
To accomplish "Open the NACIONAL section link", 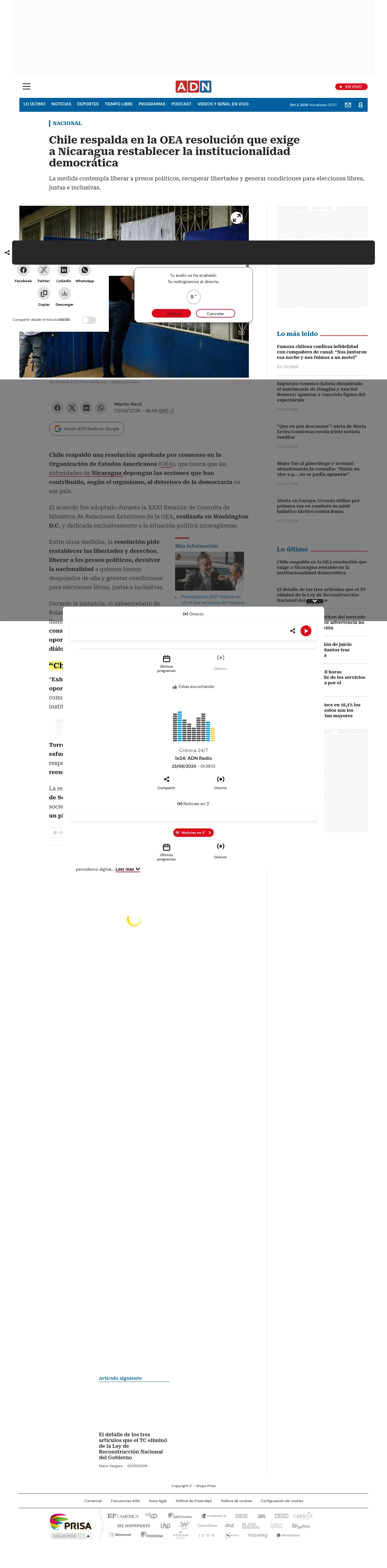I will click(x=67, y=123).
